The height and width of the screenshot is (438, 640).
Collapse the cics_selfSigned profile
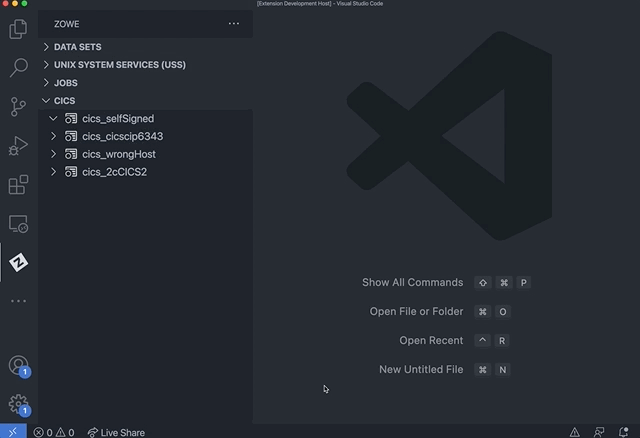point(54,119)
